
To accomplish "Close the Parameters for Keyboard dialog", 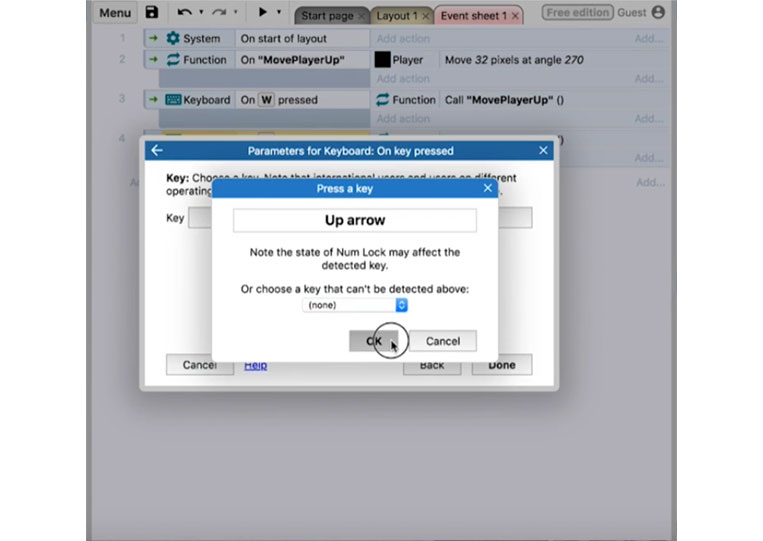I will tap(543, 150).
